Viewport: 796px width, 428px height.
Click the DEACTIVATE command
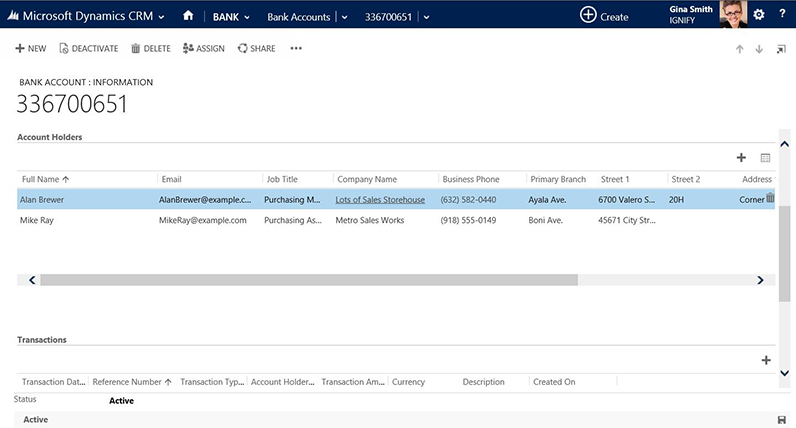88,48
